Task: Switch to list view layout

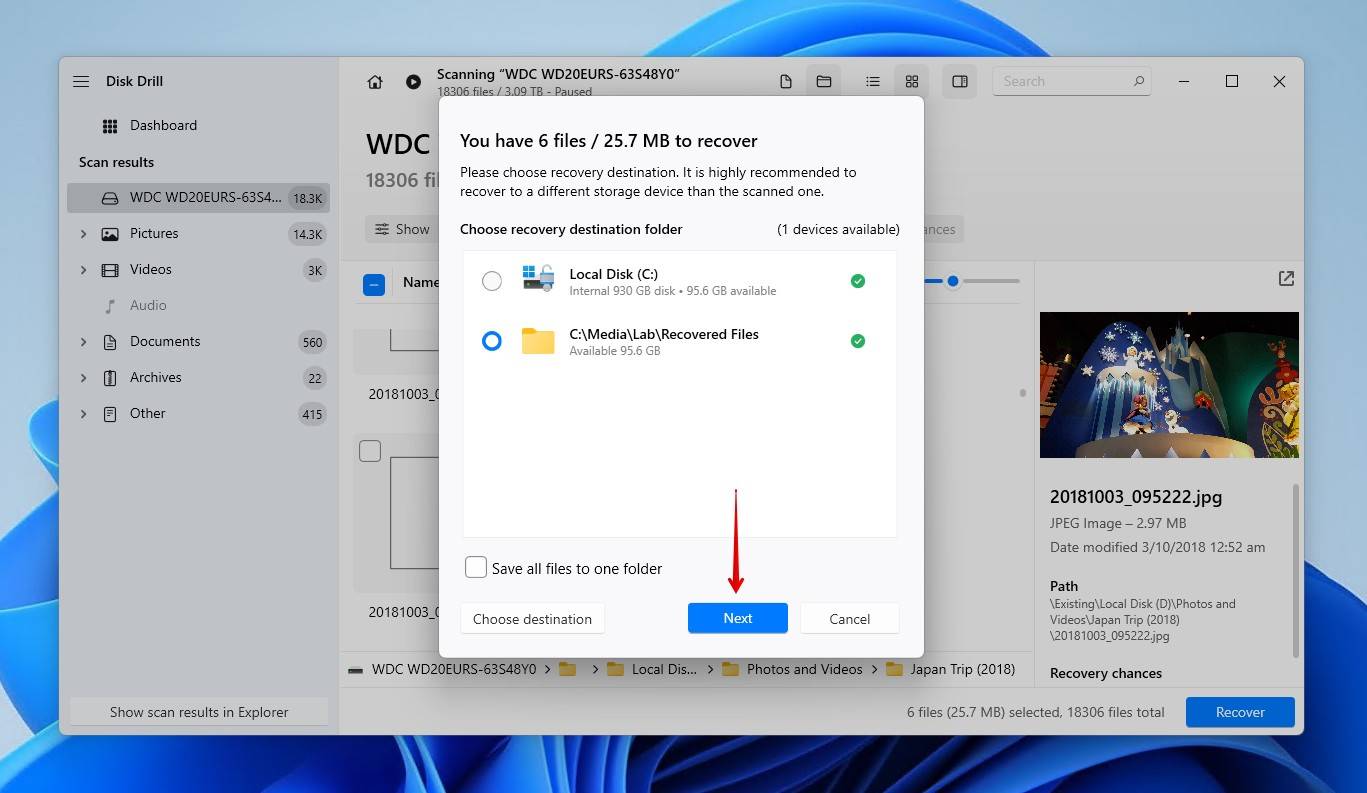Action: point(873,82)
